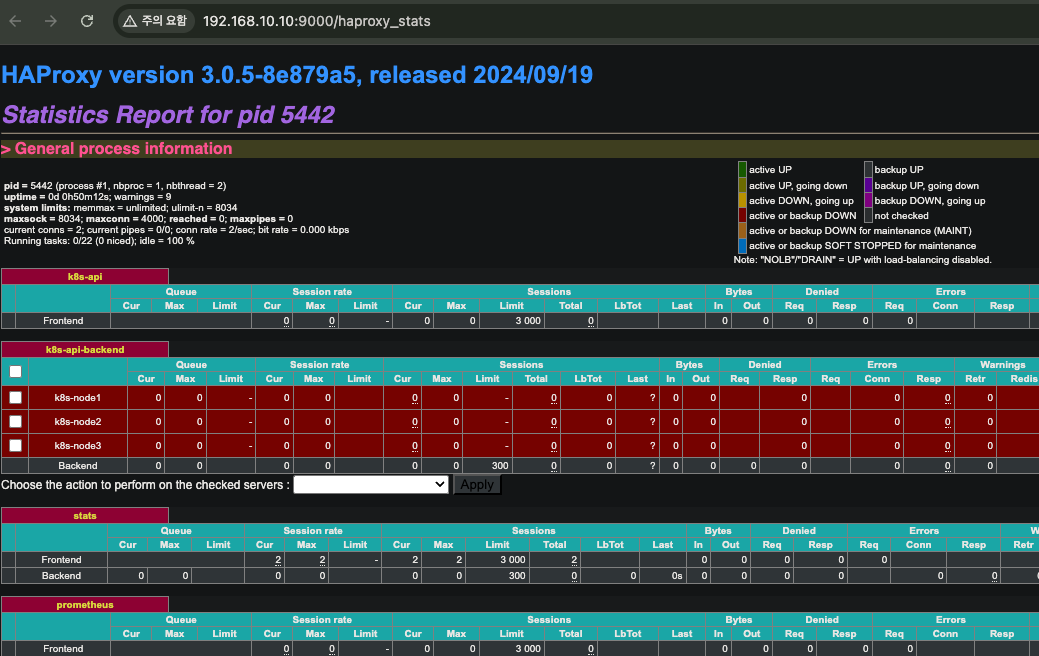Click the uptime line showing 0d 0h50m12s
The image size is (1039, 656).
(x=87, y=197)
